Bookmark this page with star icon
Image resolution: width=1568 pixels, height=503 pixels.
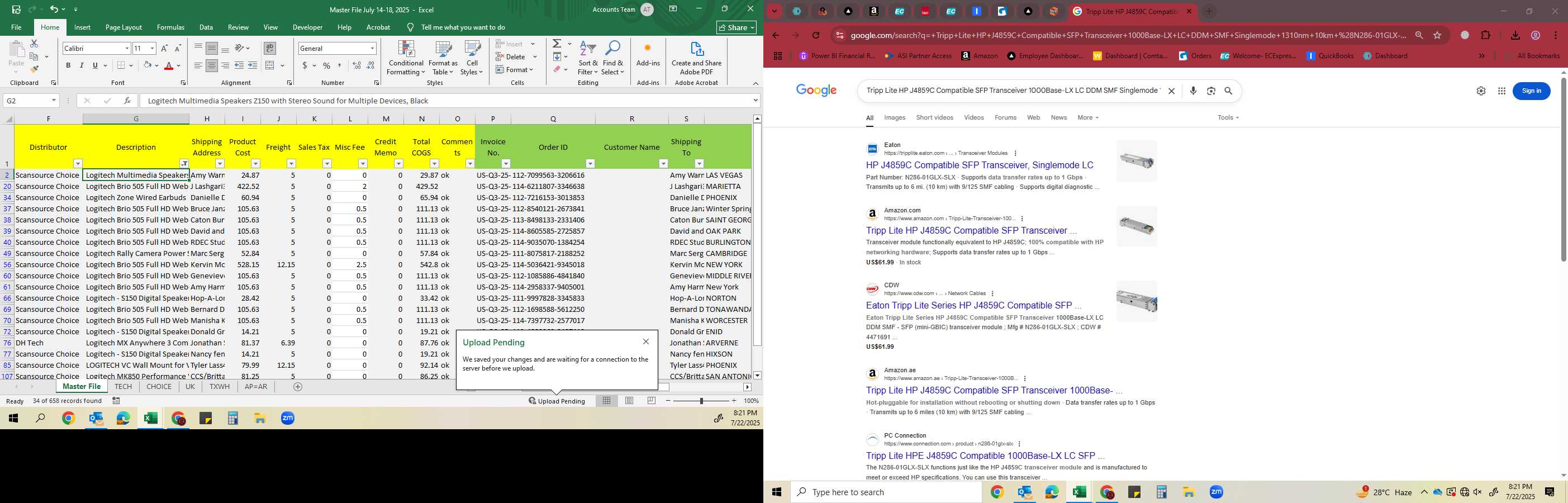pos(1437,35)
